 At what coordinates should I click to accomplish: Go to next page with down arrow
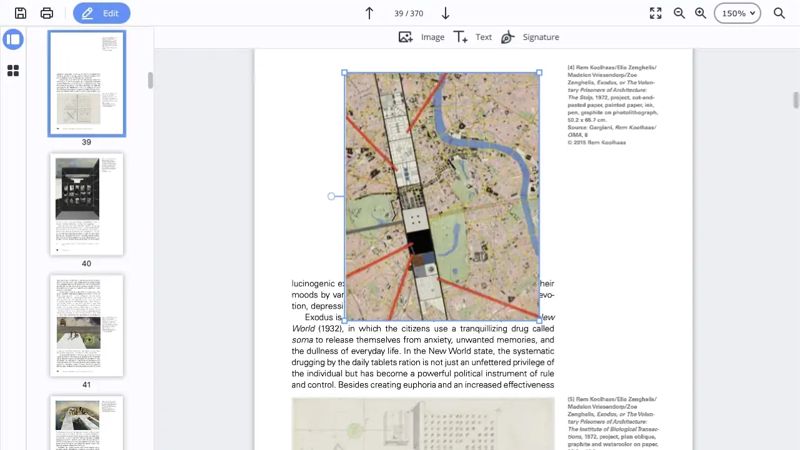(445, 13)
